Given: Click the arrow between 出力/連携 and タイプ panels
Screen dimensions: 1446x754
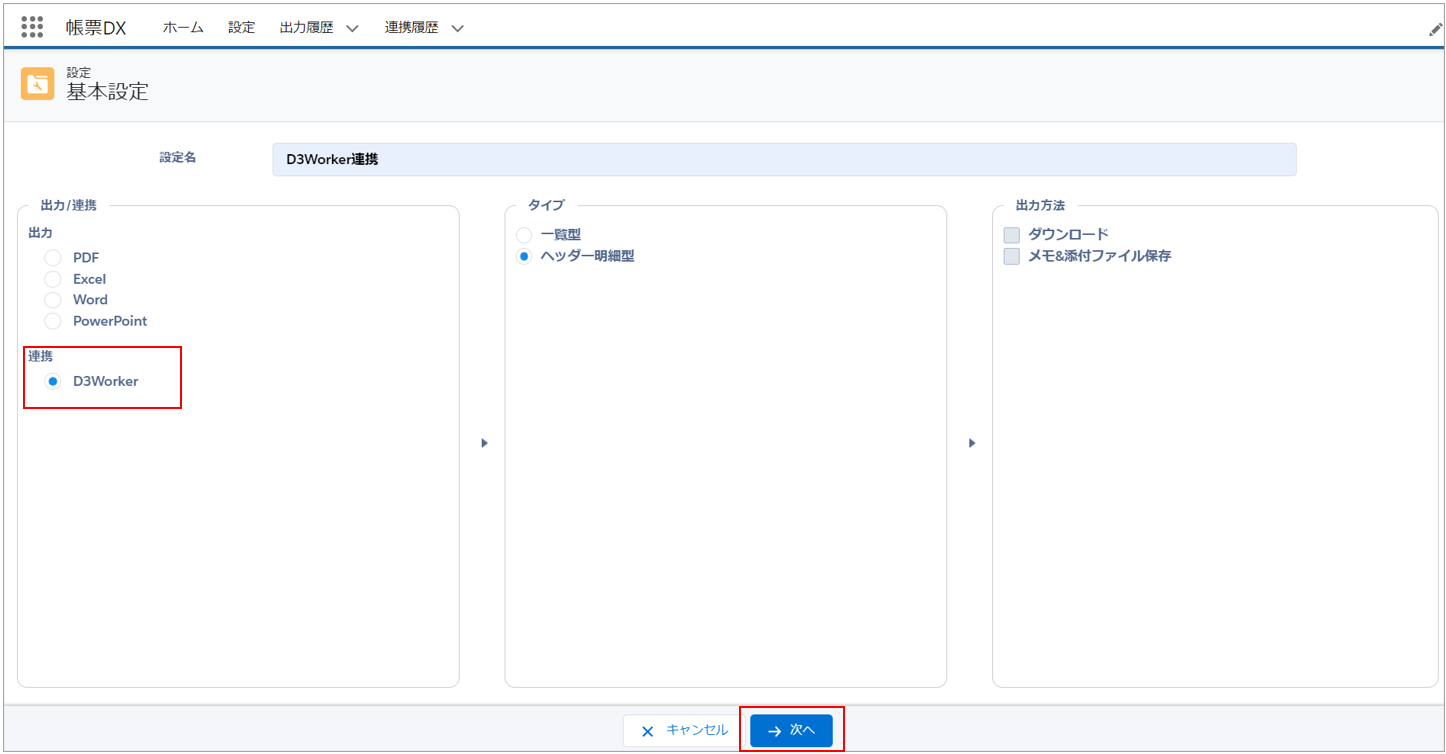Looking at the screenshot, I should pyautogui.click(x=484, y=442).
